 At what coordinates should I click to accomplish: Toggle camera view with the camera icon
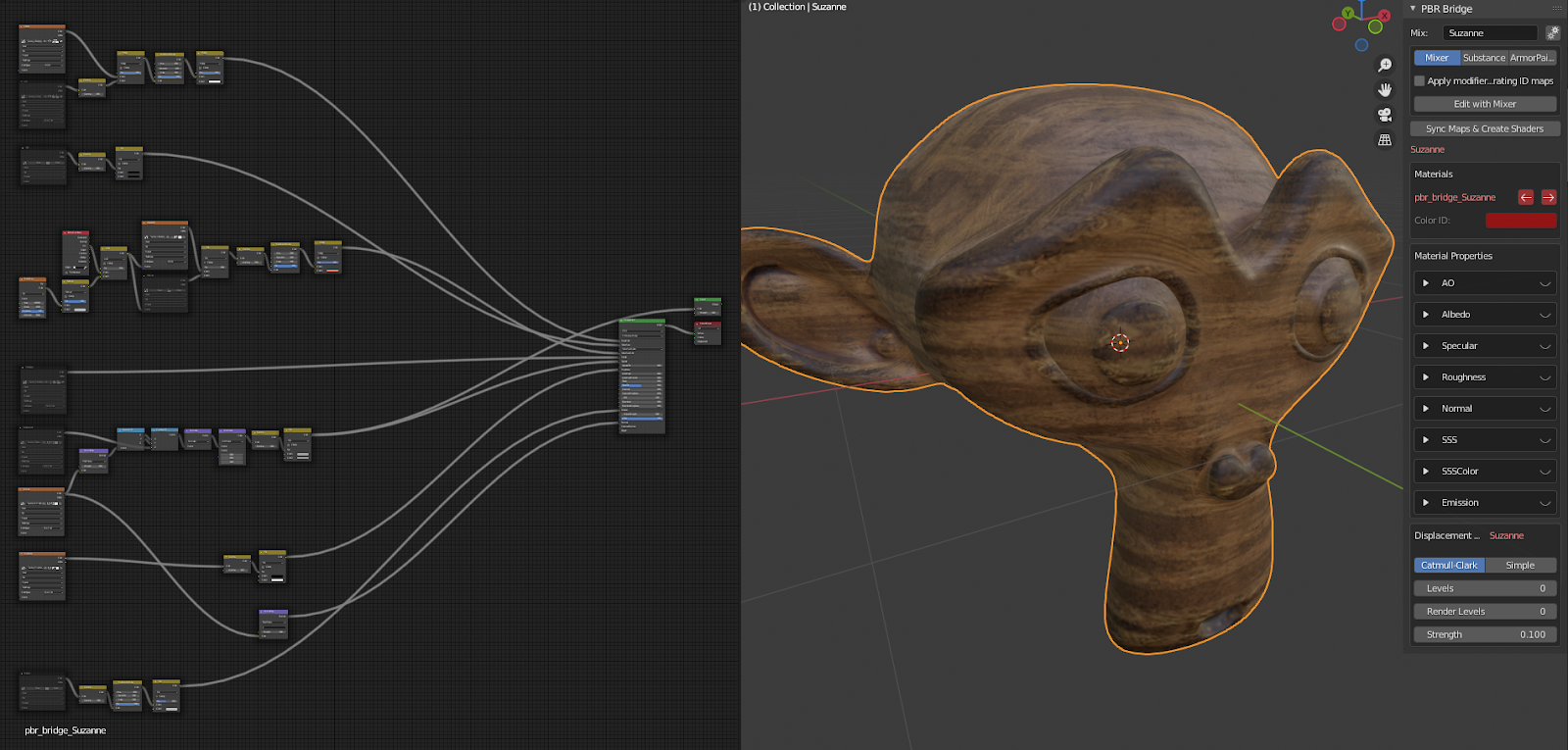(x=1385, y=115)
